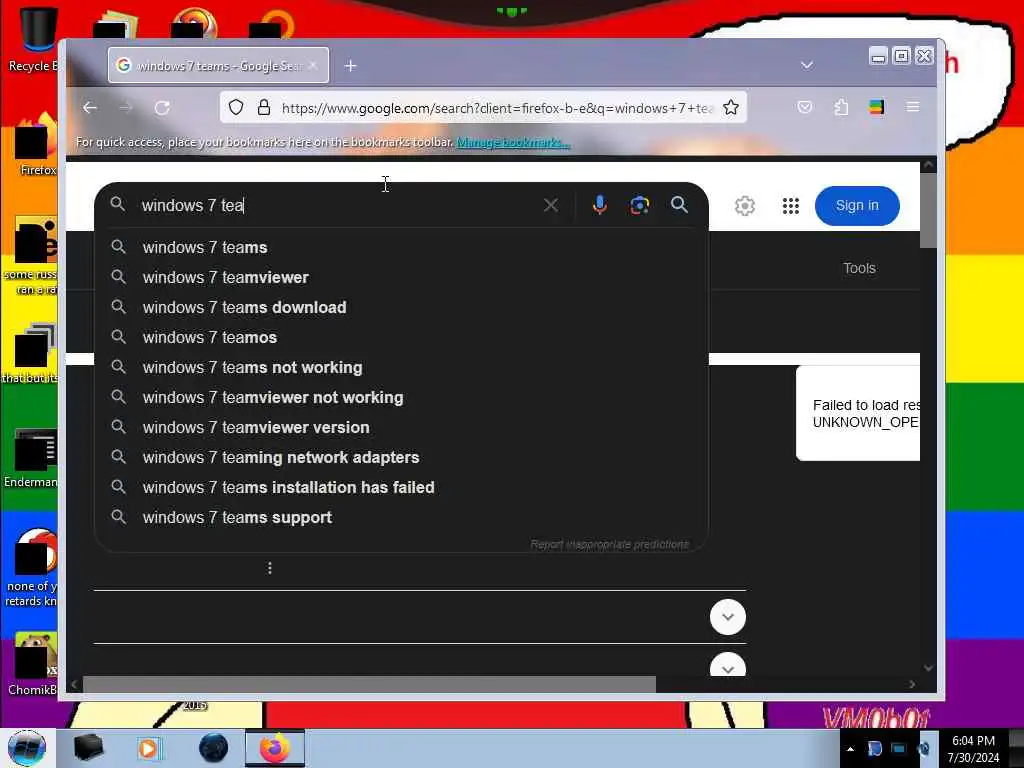
Task: Bookmark this page with the star
Action: [x=731, y=107]
